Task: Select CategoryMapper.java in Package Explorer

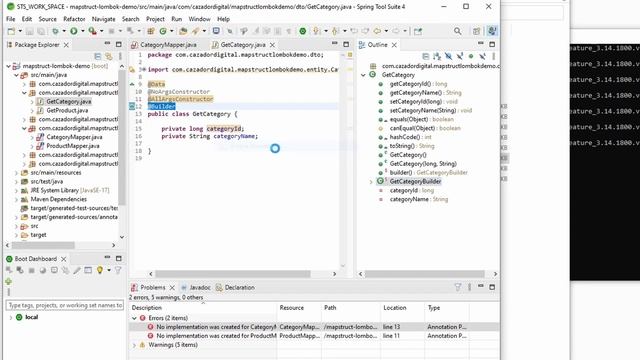Action: click(74, 137)
